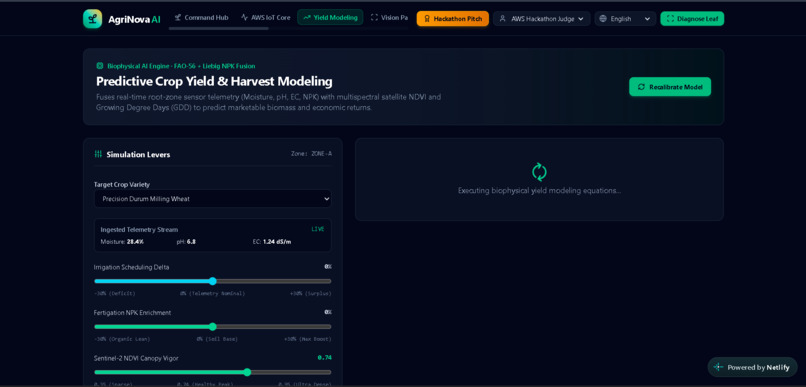Click the chevron beside AWS Hackathon Judge

click(x=581, y=19)
